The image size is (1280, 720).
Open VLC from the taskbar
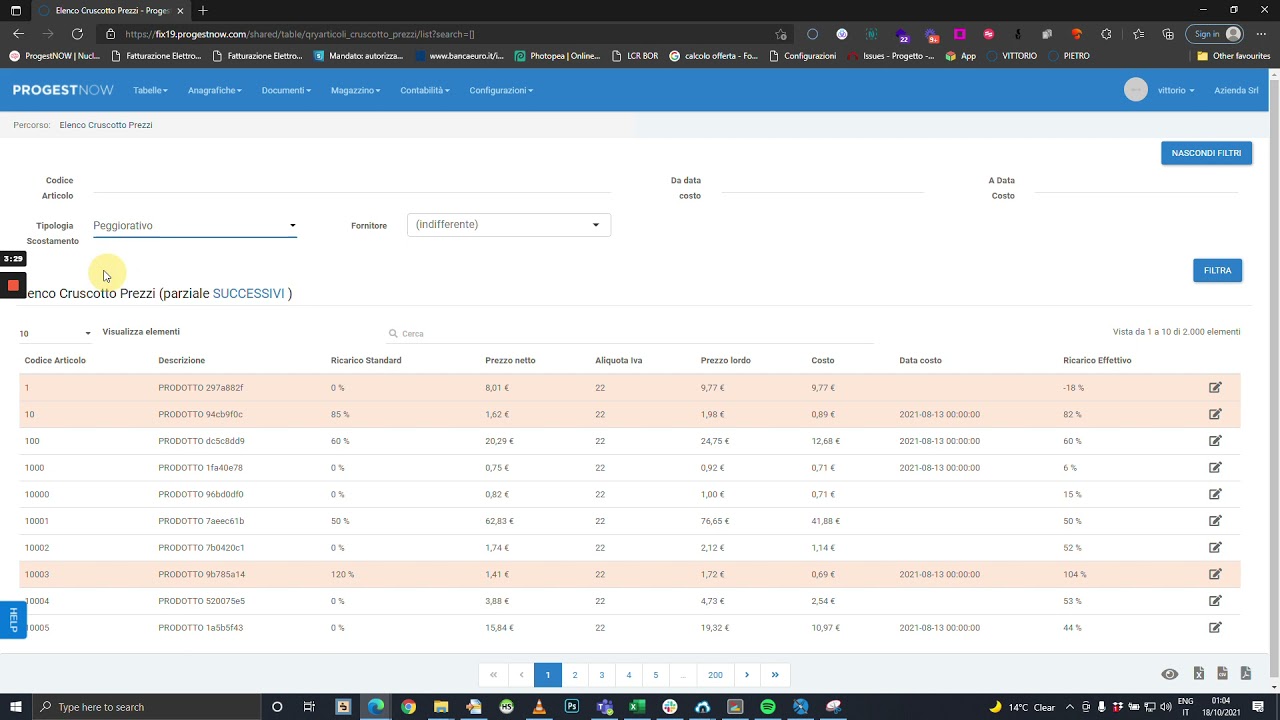click(539, 707)
